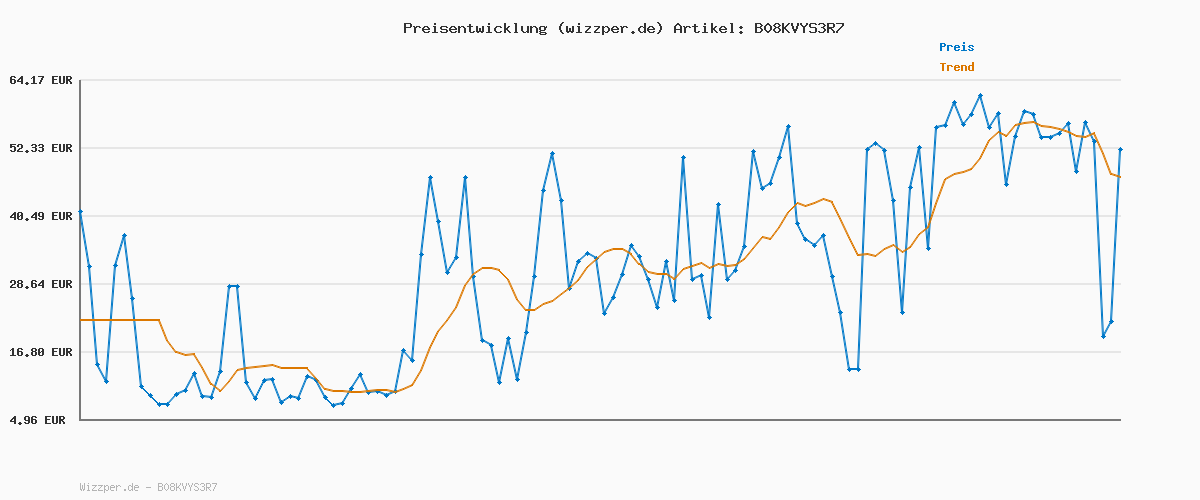
Task: Click the "Preis" legend label
Action: click(956, 47)
